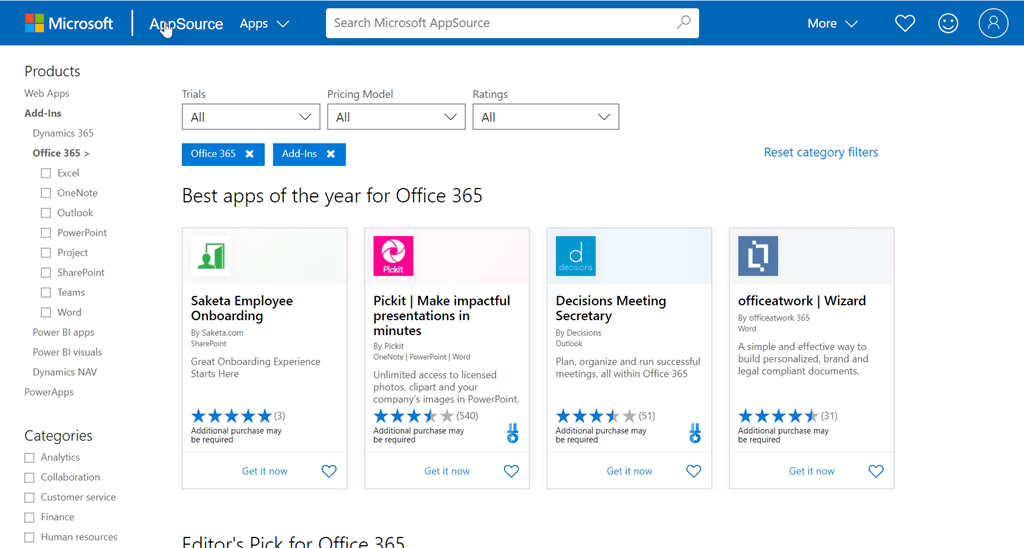Check the OneNote product filter
Viewport: 1024px width, 548px height.
pyautogui.click(x=46, y=193)
